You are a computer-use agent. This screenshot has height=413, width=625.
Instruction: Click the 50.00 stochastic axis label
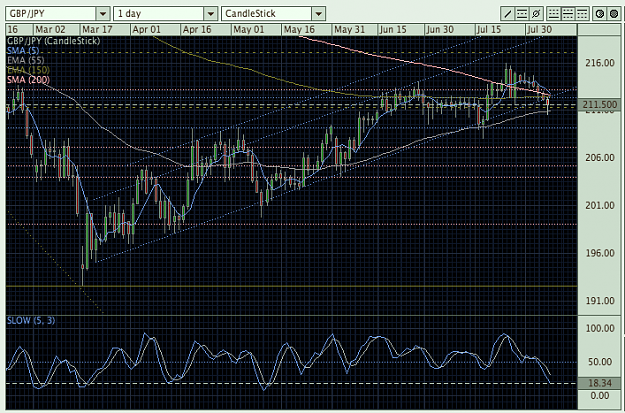pos(600,362)
